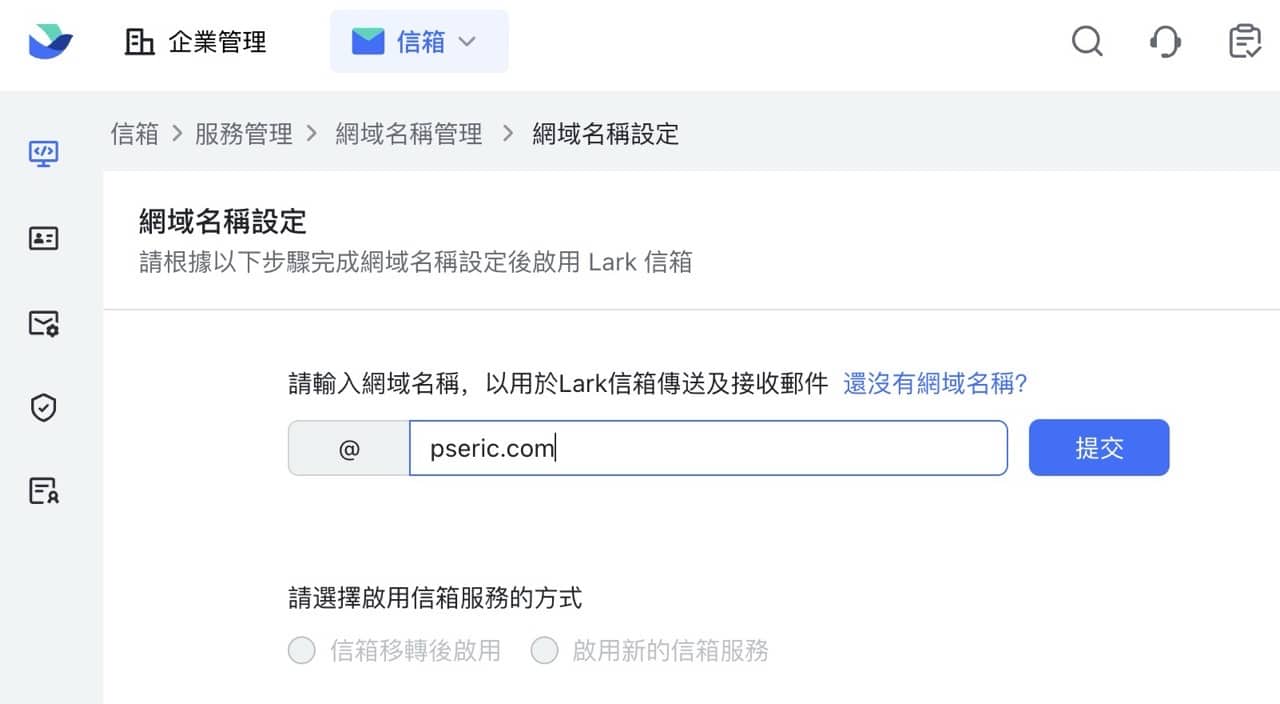Expand the 信箱 dropdown selector
This screenshot has height=704, width=1280.
(x=419, y=42)
